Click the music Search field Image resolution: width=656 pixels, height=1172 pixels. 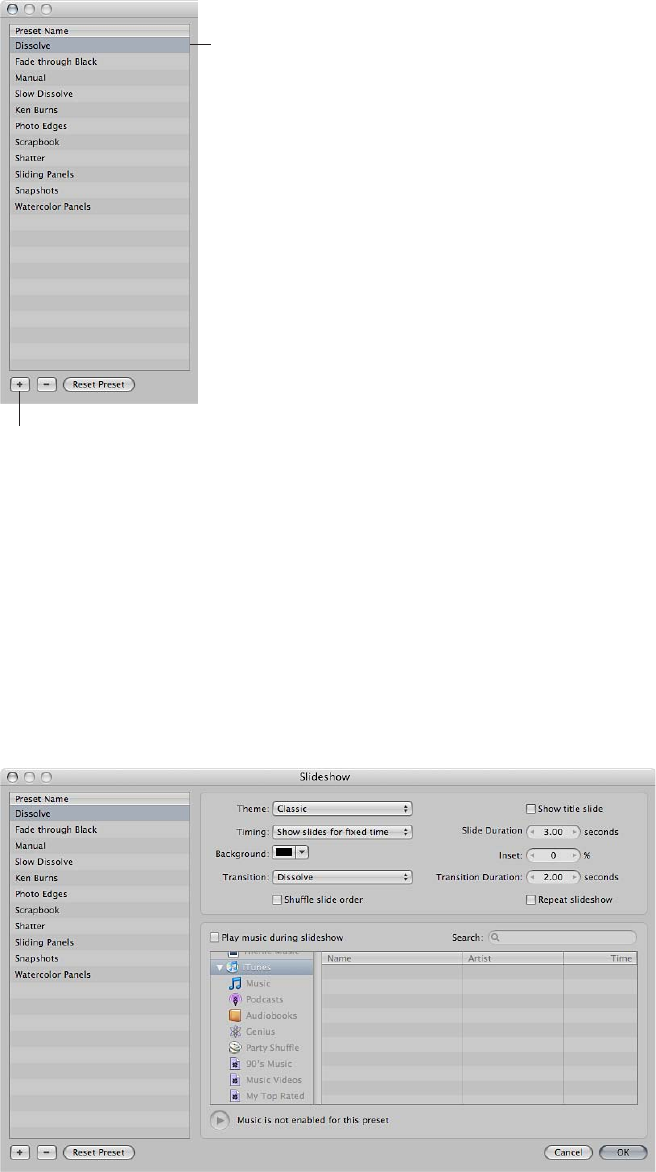(563, 937)
